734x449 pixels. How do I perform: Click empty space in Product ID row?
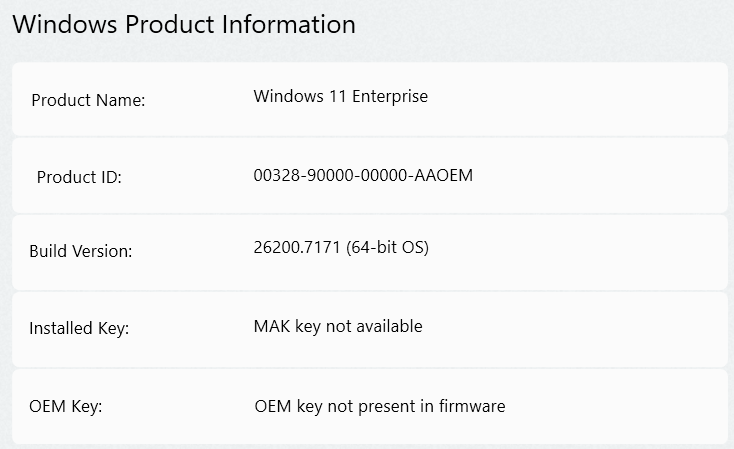click(600, 176)
